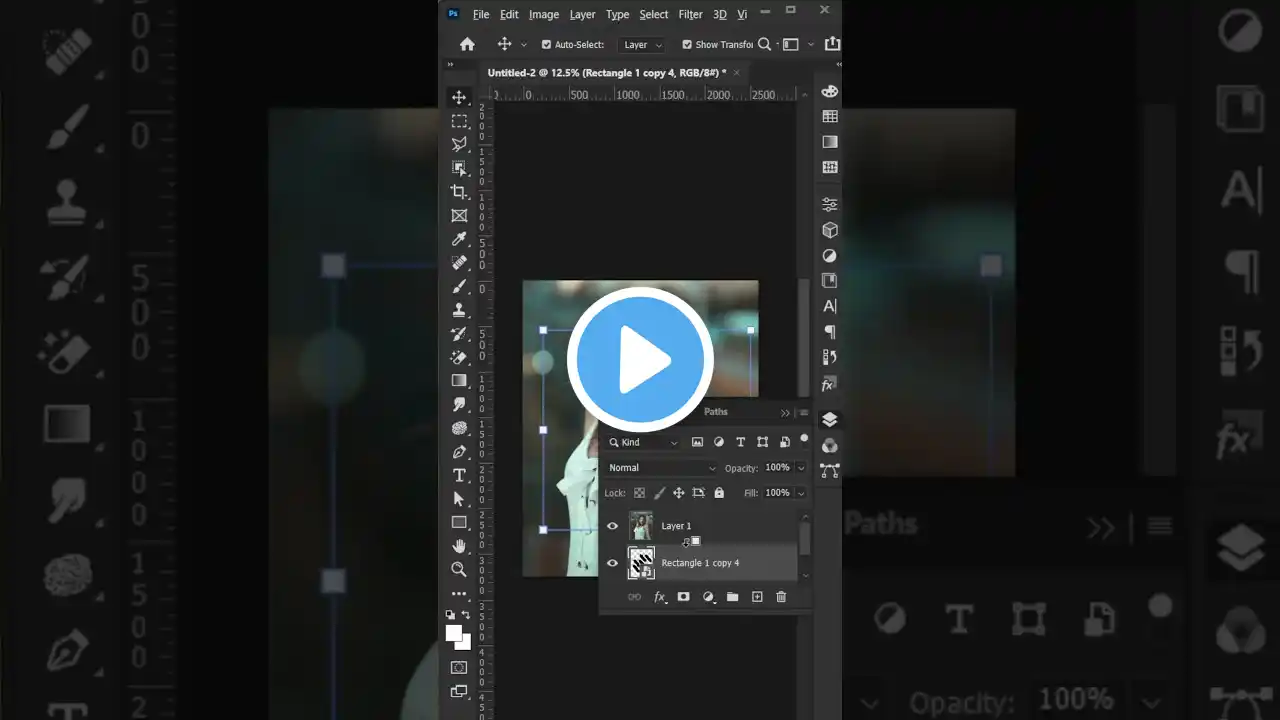Switch to the Paths tab
This screenshot has width=1280, height=720.
tap(716, 412)
